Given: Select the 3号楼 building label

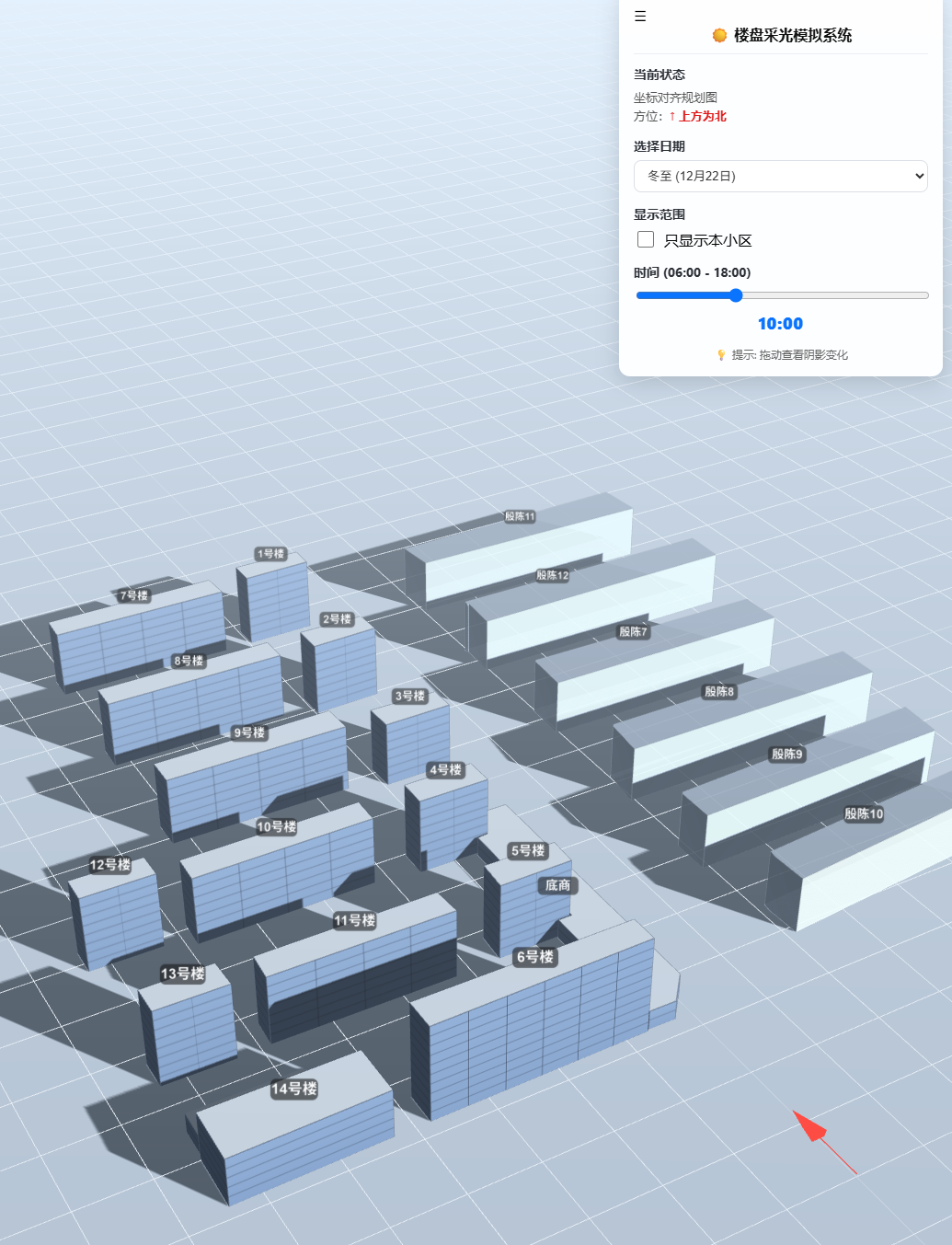Looking at the screenshot, I should click(409, 696).
